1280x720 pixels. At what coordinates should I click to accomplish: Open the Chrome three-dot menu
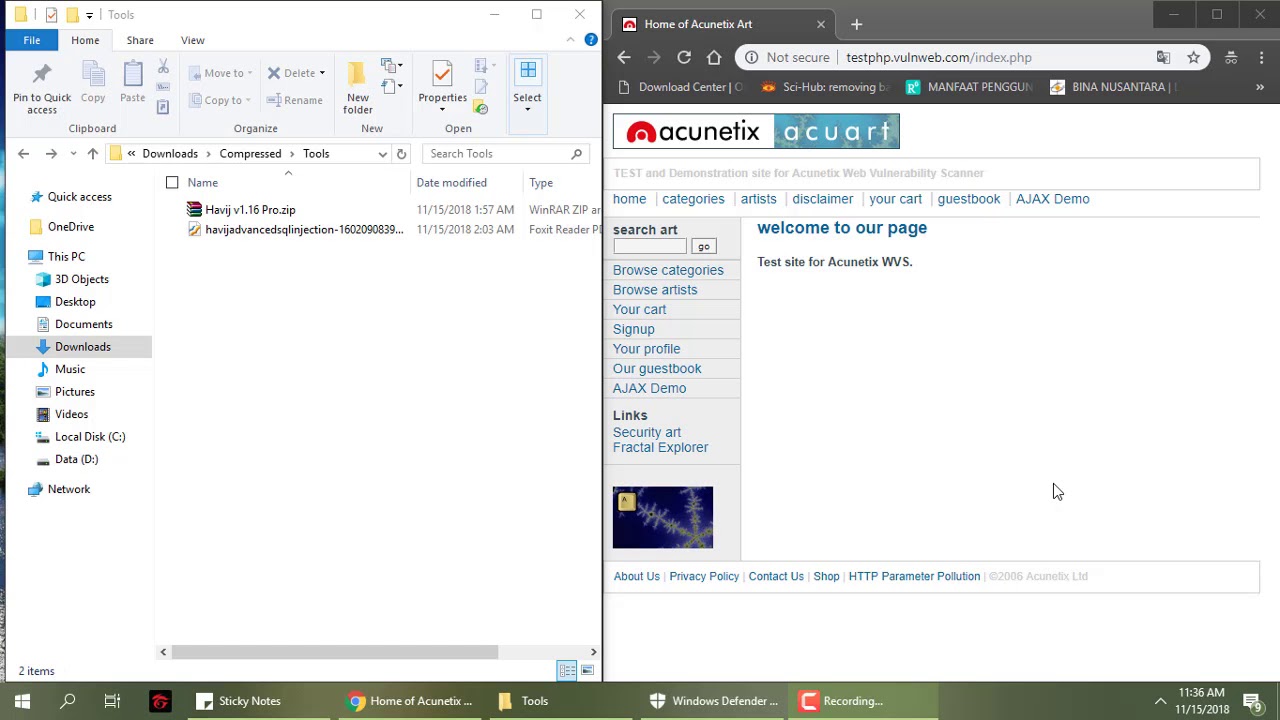pyautogui.click(x=1262, y=58)
